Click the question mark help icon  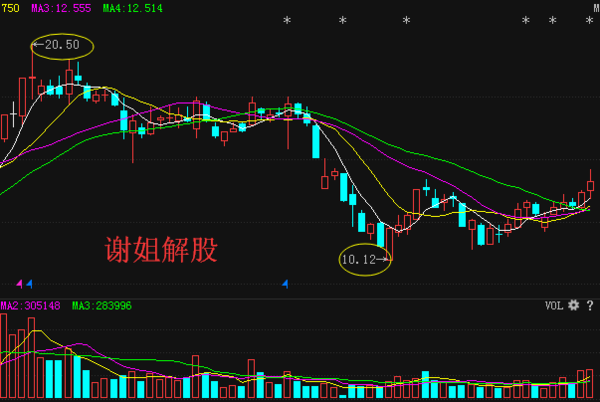click(590, 305)
